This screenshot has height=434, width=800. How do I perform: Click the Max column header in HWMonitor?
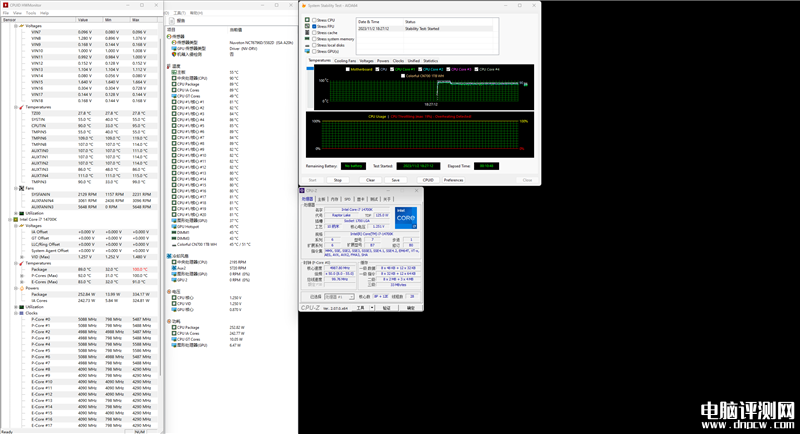[x=144, y=20]
